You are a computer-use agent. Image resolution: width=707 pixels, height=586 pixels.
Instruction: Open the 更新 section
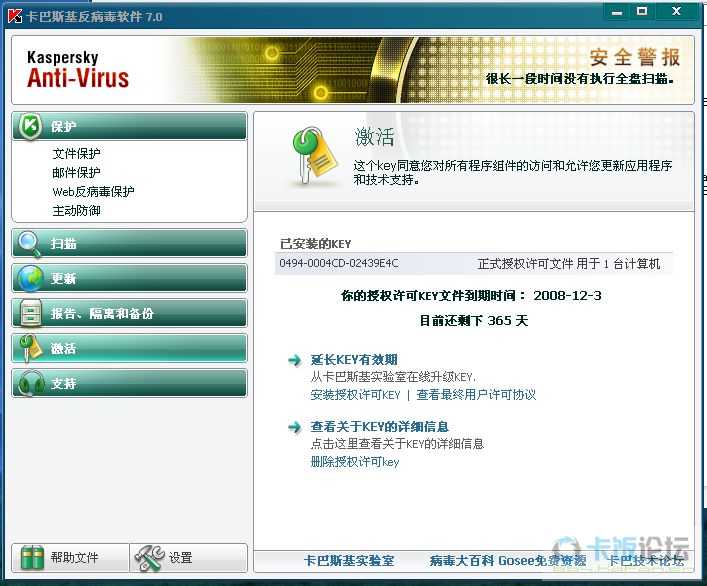(x=129, y=278)
